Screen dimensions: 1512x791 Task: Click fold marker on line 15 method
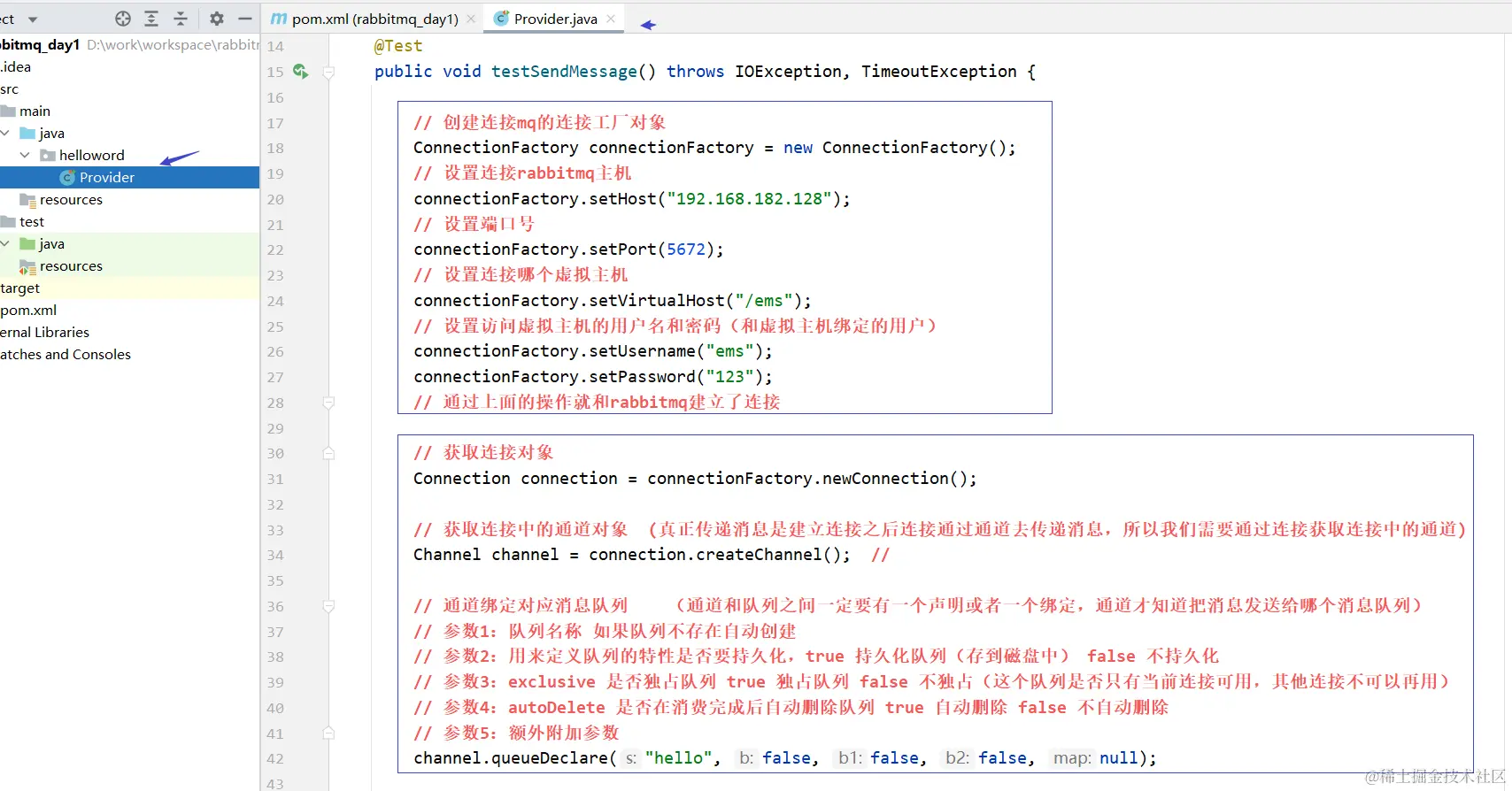328,72
